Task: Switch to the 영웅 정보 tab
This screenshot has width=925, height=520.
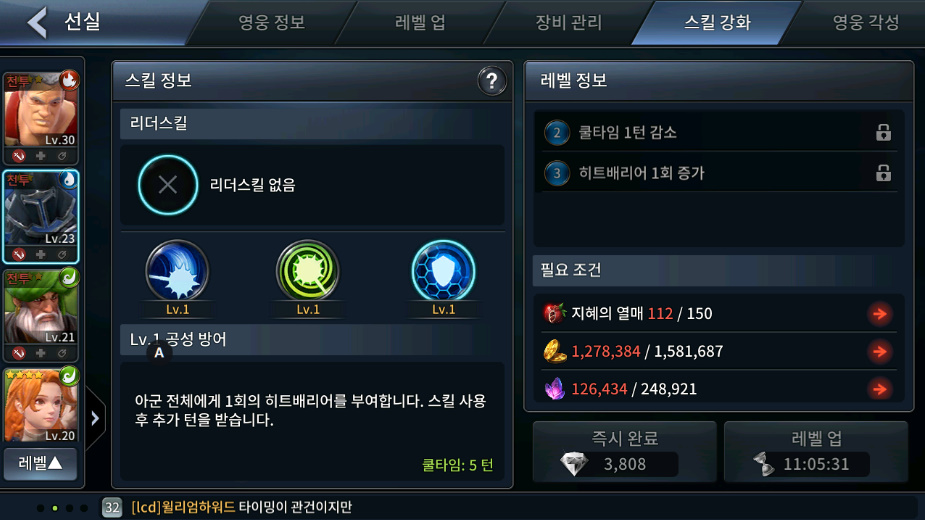Action: point(271,22)
